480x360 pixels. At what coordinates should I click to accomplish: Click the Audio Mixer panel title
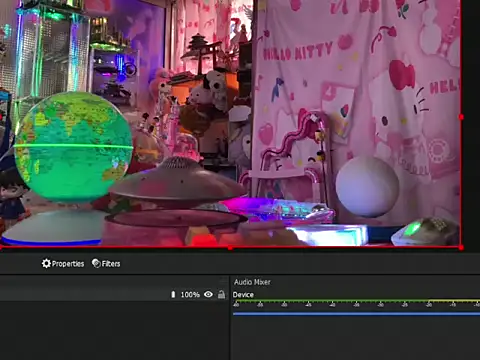(252, 282)
